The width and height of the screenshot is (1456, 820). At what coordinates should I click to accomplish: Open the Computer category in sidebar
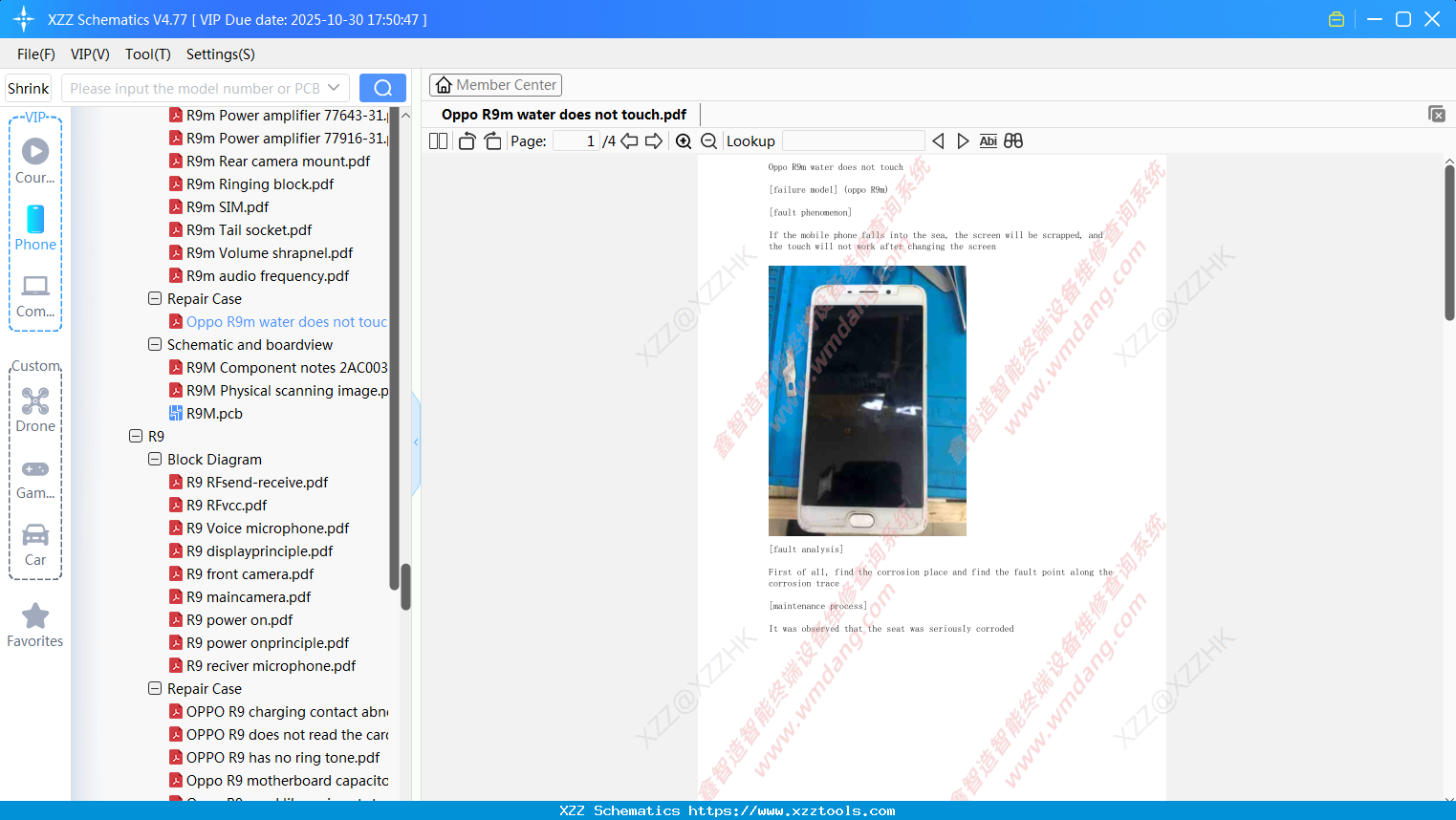tap(35, 295)
